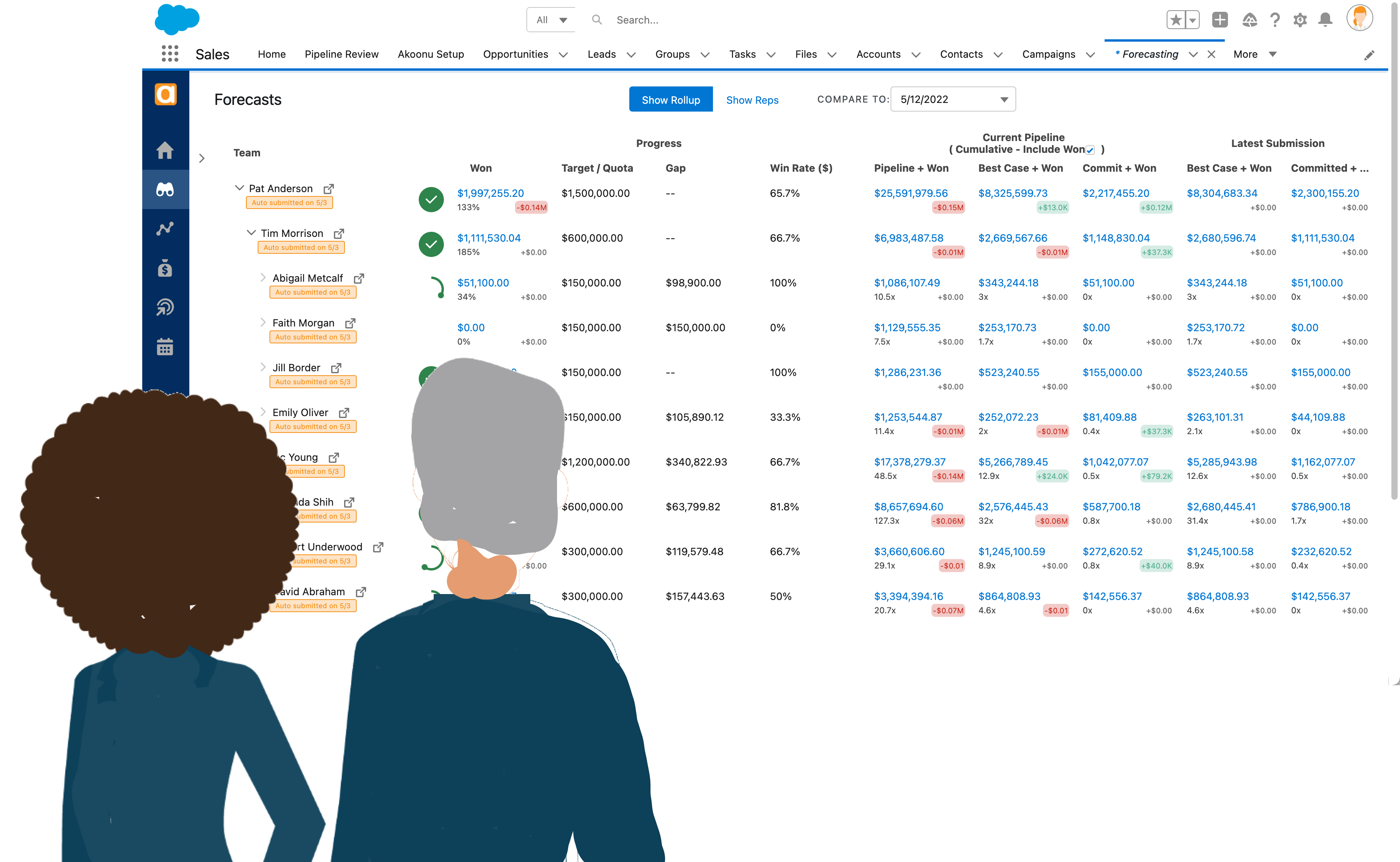The image size is (1400, 862).
Task: Open the Compare To date dropdown
Action: [x=953, y=100]
